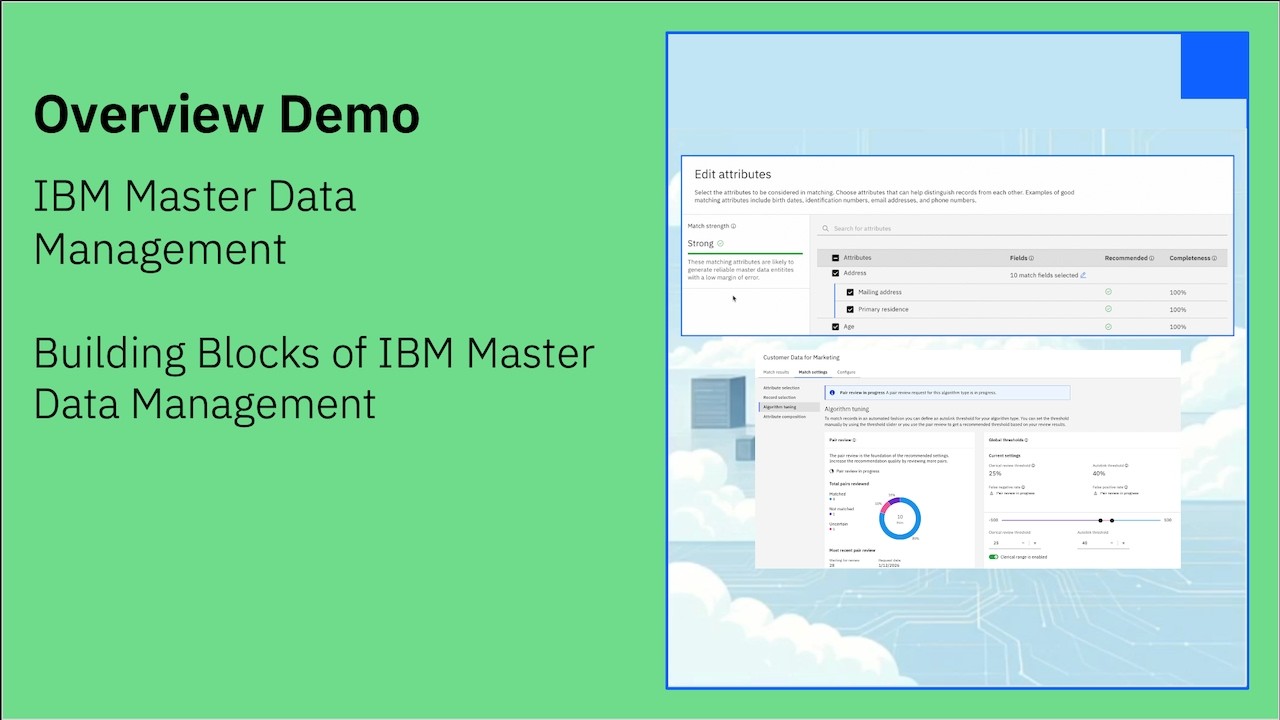The width and height of the screenshot is (1280, 720).
Task: Uncheck the Primary residence checkbox
Action: tap(850, 309)
